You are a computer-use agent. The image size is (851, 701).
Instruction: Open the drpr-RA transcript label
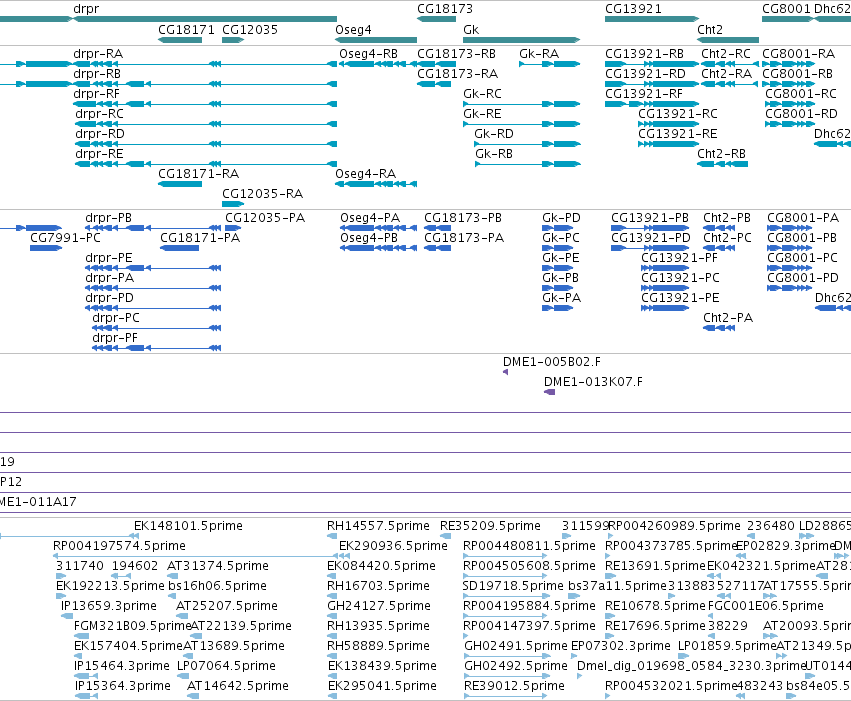coord(98,54)
